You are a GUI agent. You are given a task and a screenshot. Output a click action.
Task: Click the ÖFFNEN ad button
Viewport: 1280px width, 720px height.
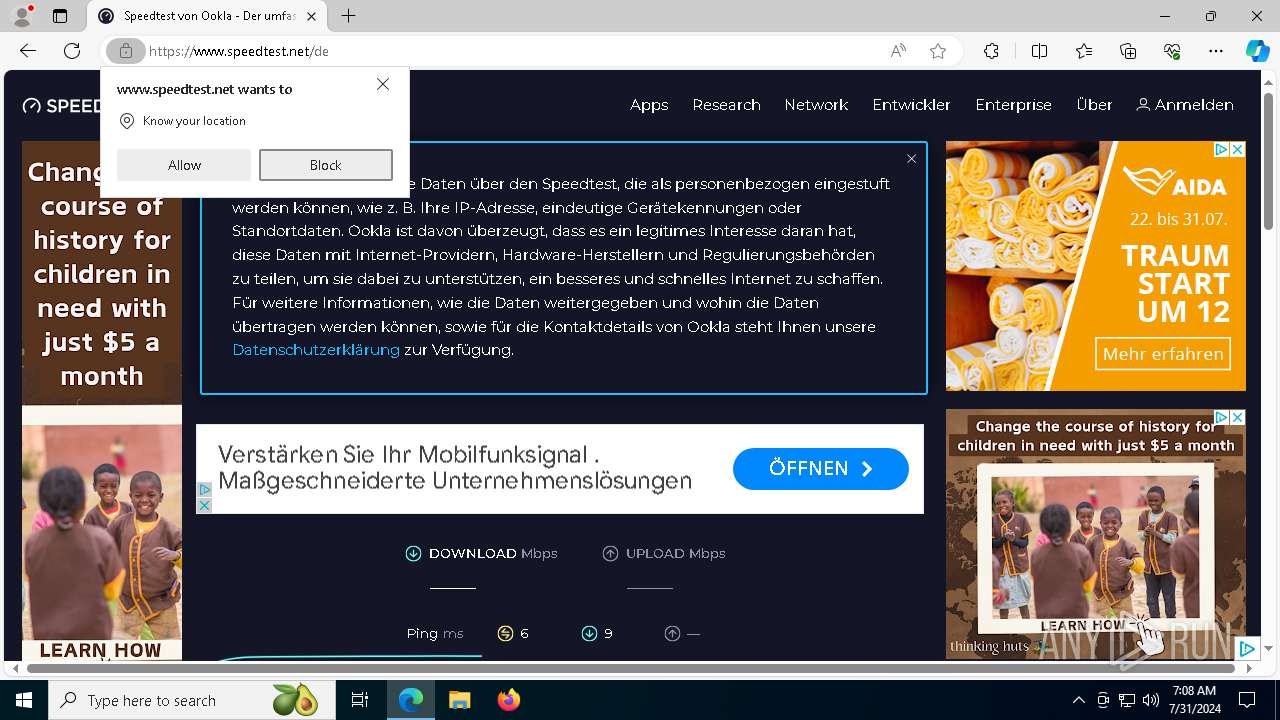click(820, 469)
